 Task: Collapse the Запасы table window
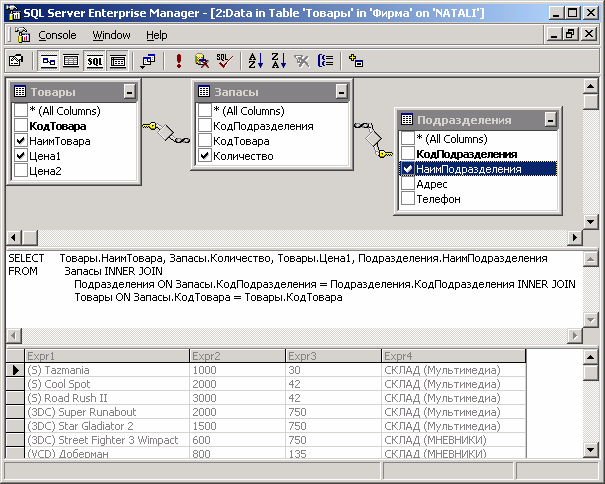pos(341,92)
